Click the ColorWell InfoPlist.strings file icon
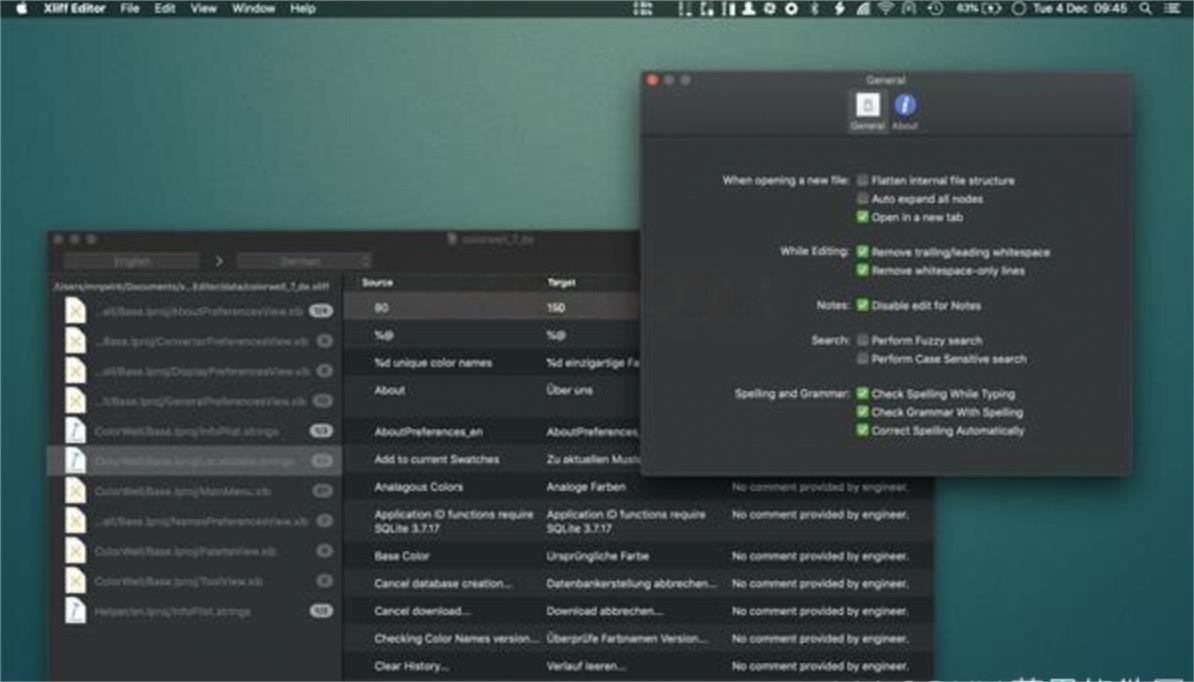The height and width of the screenshot is (682, 1194). pos(75,431)
